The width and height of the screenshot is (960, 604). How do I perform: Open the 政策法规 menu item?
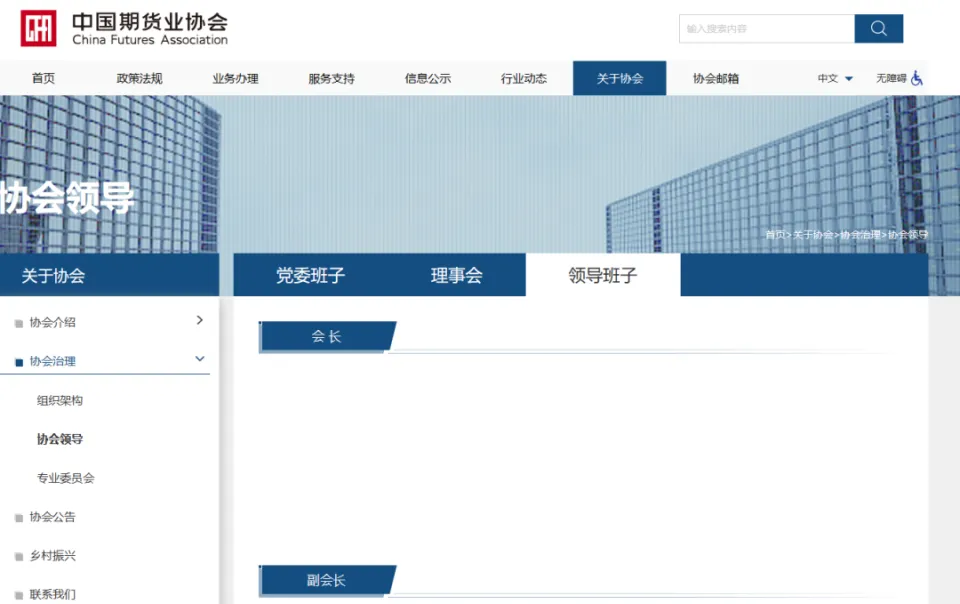point(139,78)
